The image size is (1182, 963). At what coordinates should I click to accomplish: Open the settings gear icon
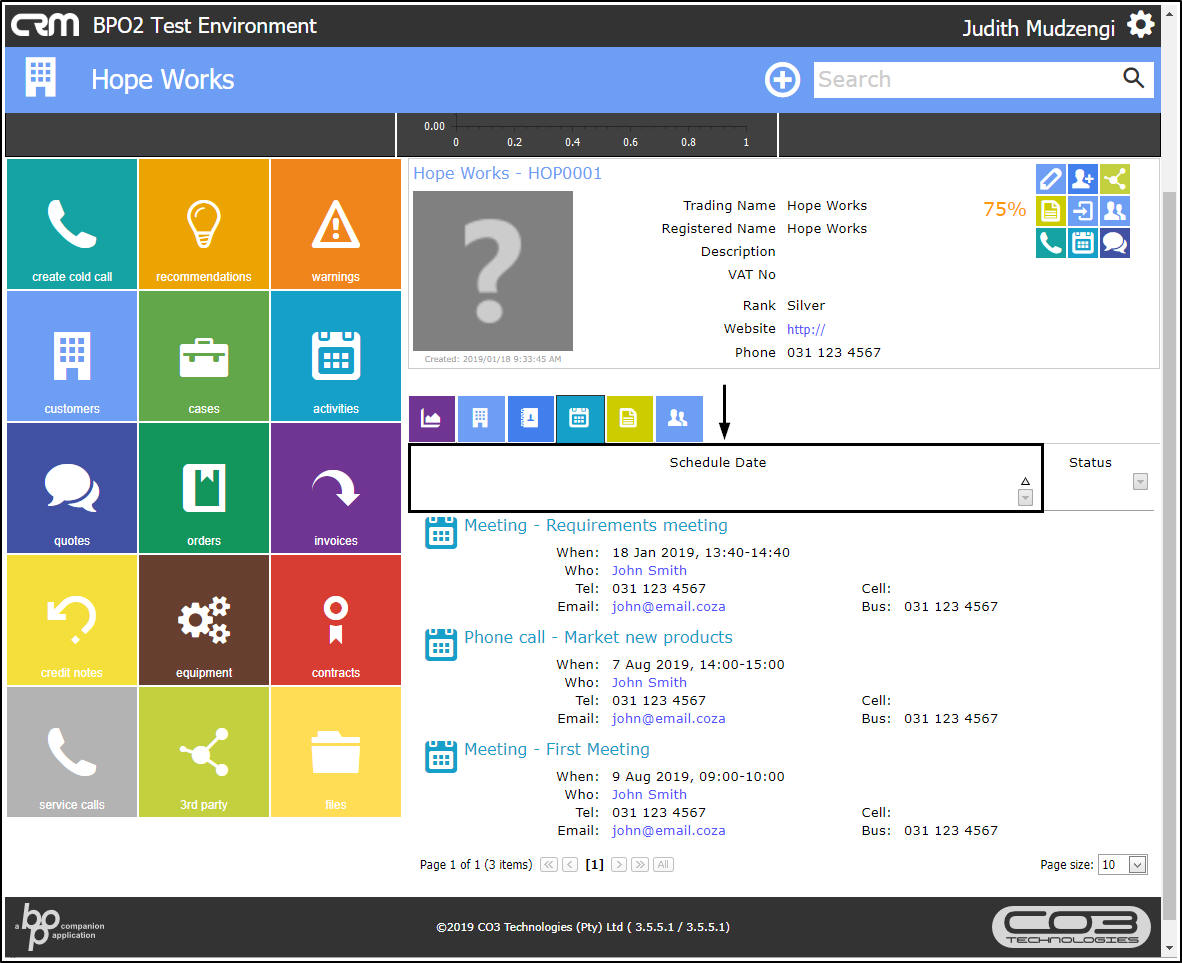pyautogui.click(x=1141, y=25)
